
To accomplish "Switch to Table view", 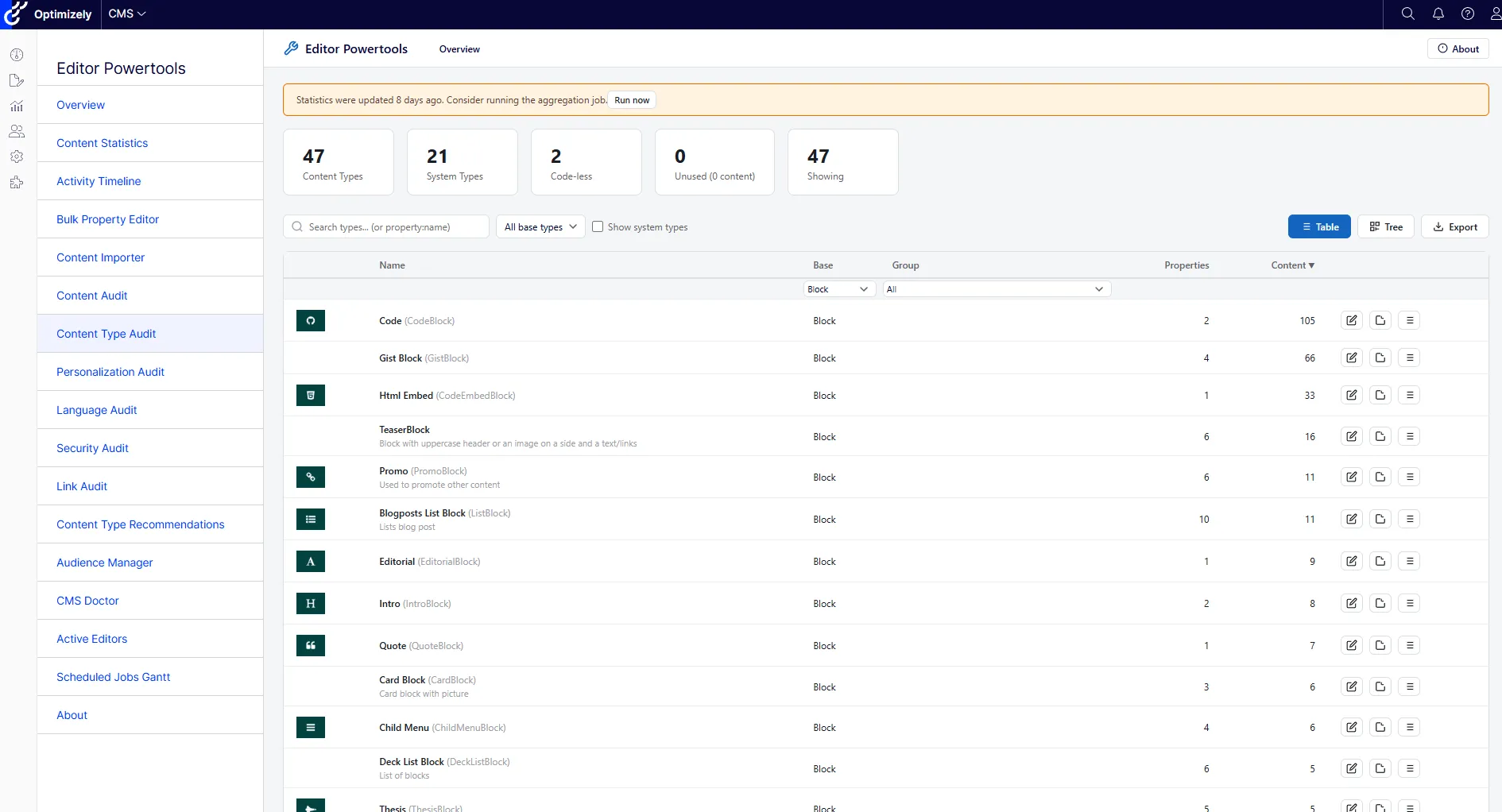I will point(1319,226).
